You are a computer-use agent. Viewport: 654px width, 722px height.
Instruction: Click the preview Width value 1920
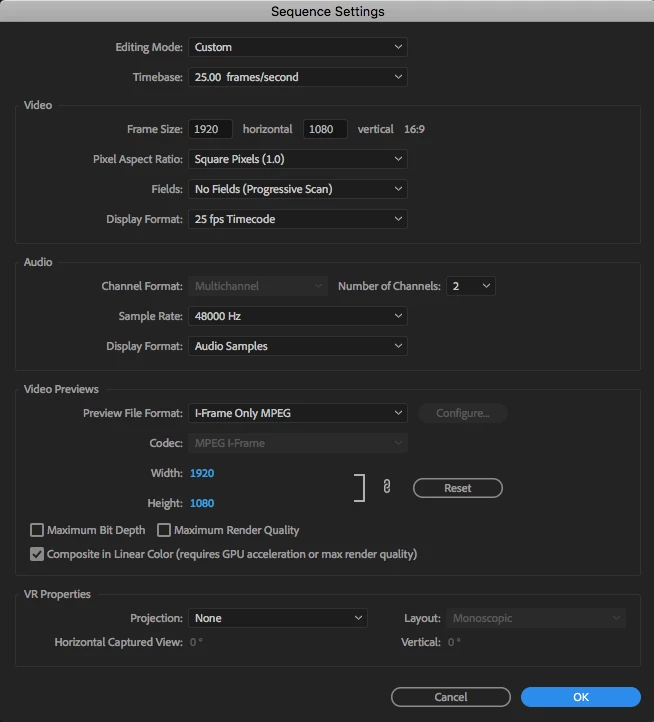(x=202, y=473)
